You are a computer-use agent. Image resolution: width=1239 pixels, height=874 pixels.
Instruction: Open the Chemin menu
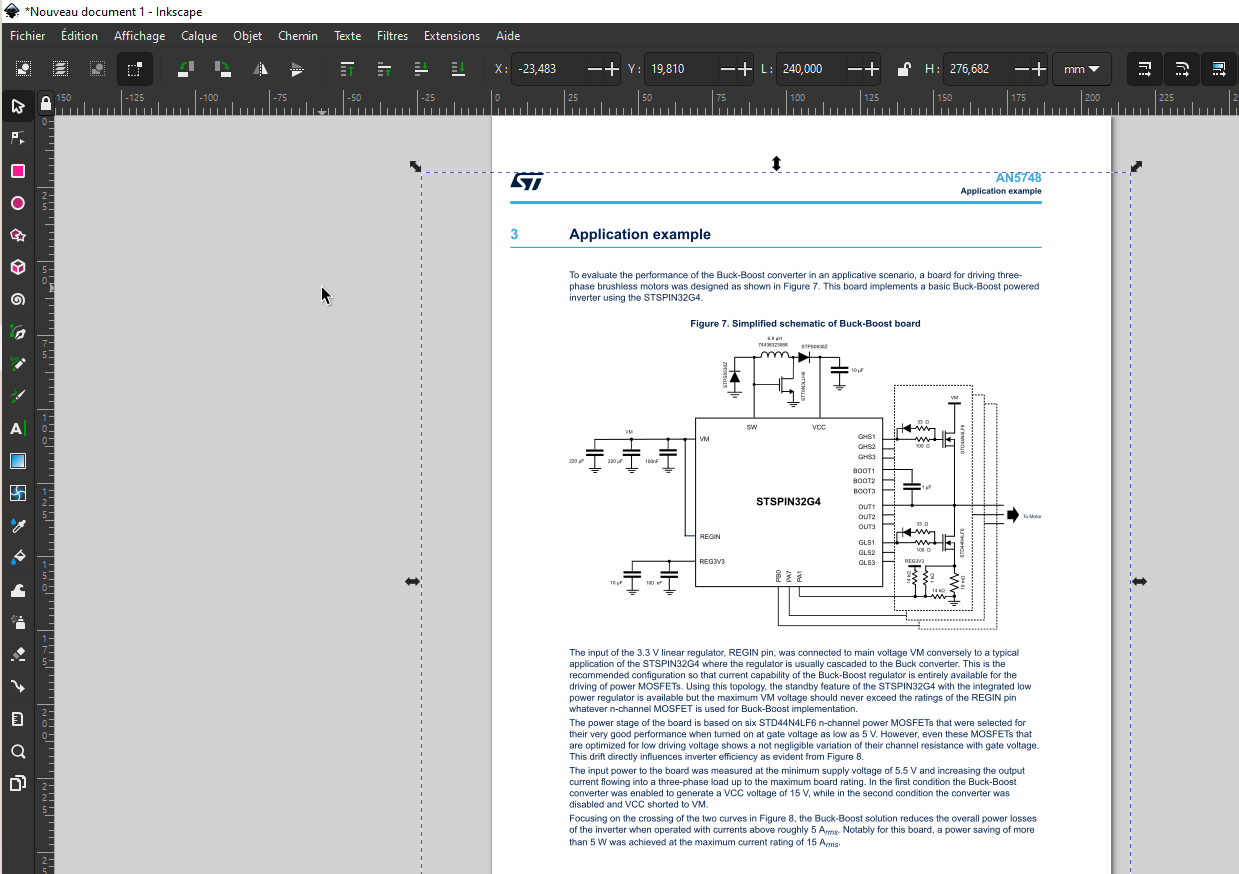298,36
